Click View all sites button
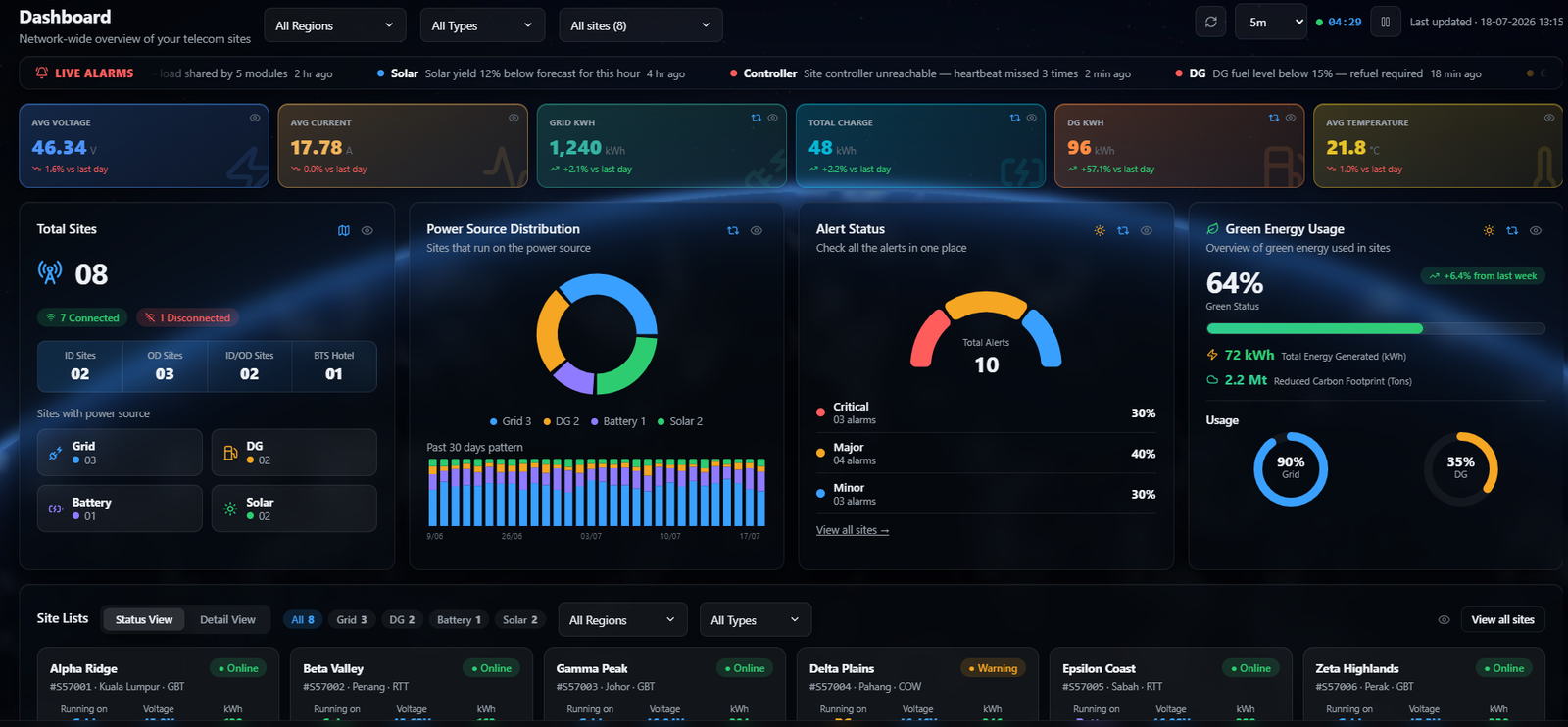Viewport: 1568px width, 727px height. pyautogui.click(x=1502, y=619)
